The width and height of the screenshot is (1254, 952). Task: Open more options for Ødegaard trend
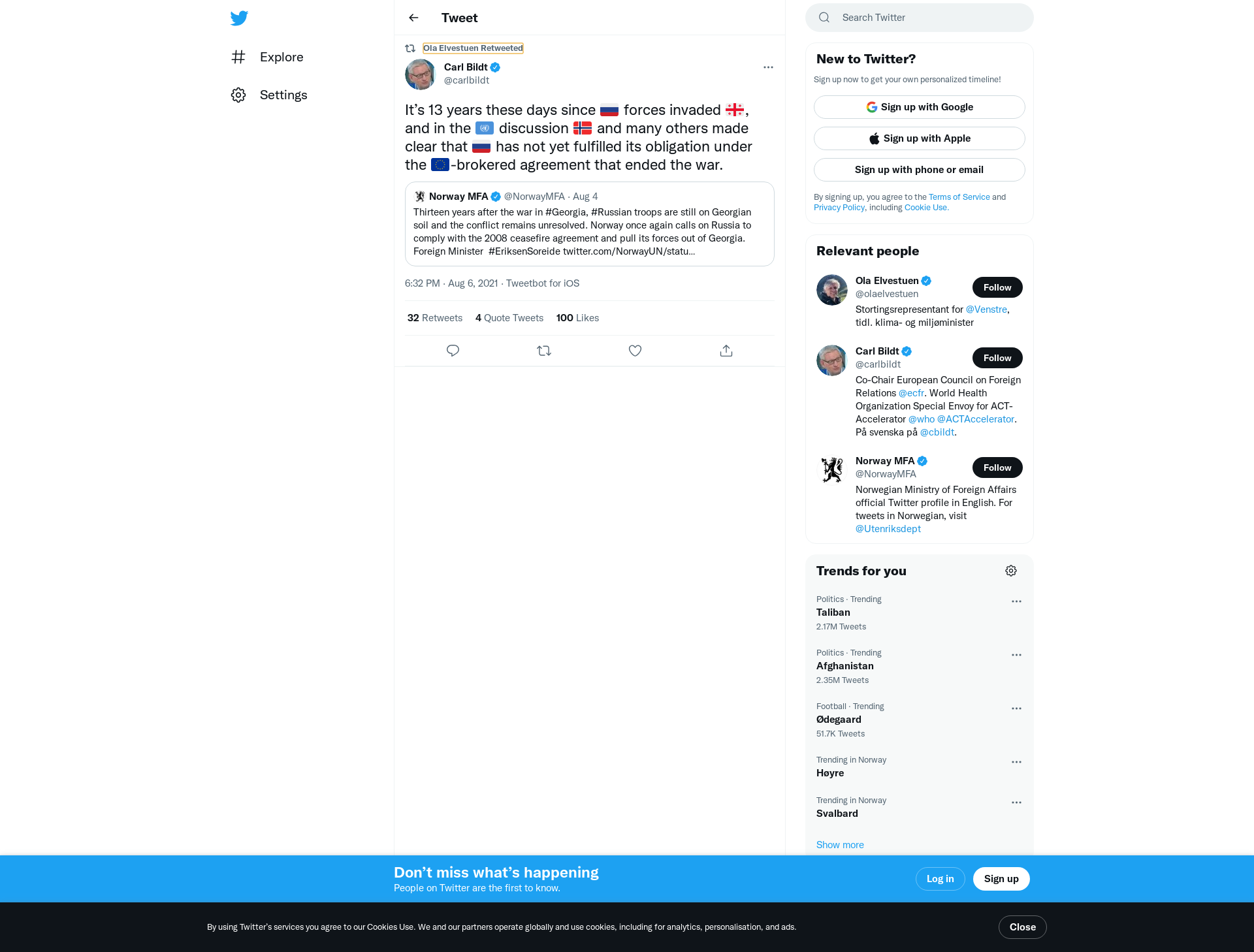1016,708
